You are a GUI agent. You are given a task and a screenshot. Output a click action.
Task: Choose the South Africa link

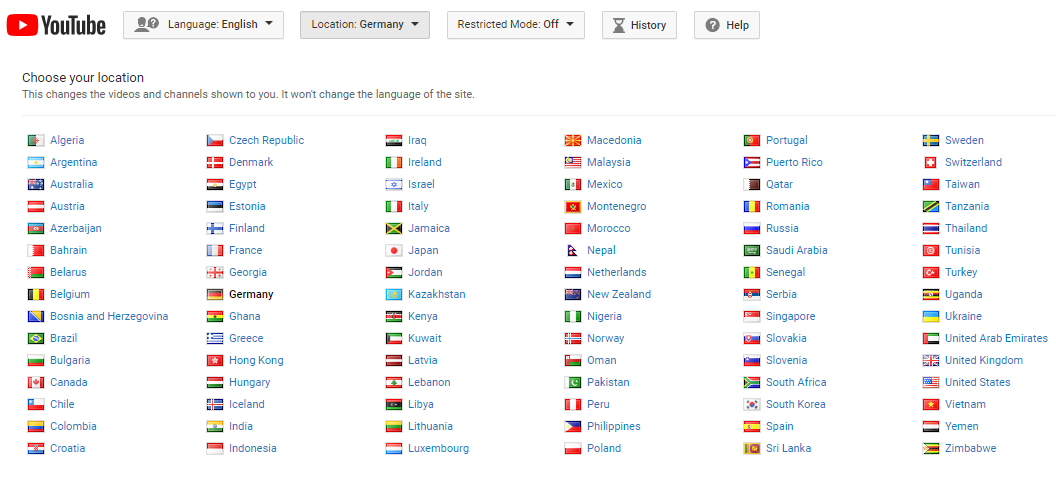[x=796, y=382]
